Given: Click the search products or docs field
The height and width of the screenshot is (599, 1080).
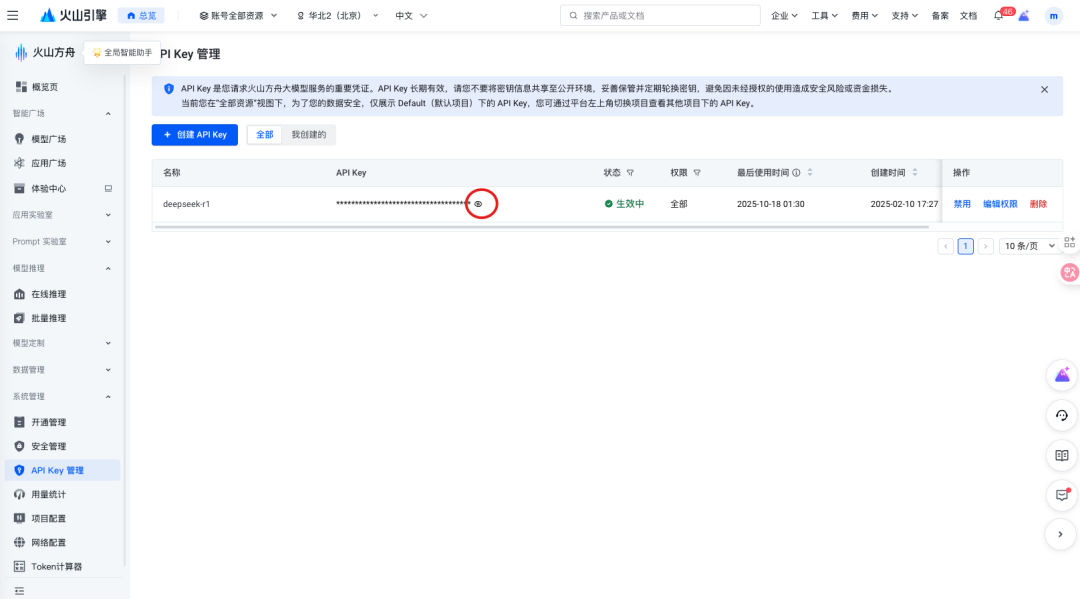Looking at the screenshot, I should pos(660,16).
